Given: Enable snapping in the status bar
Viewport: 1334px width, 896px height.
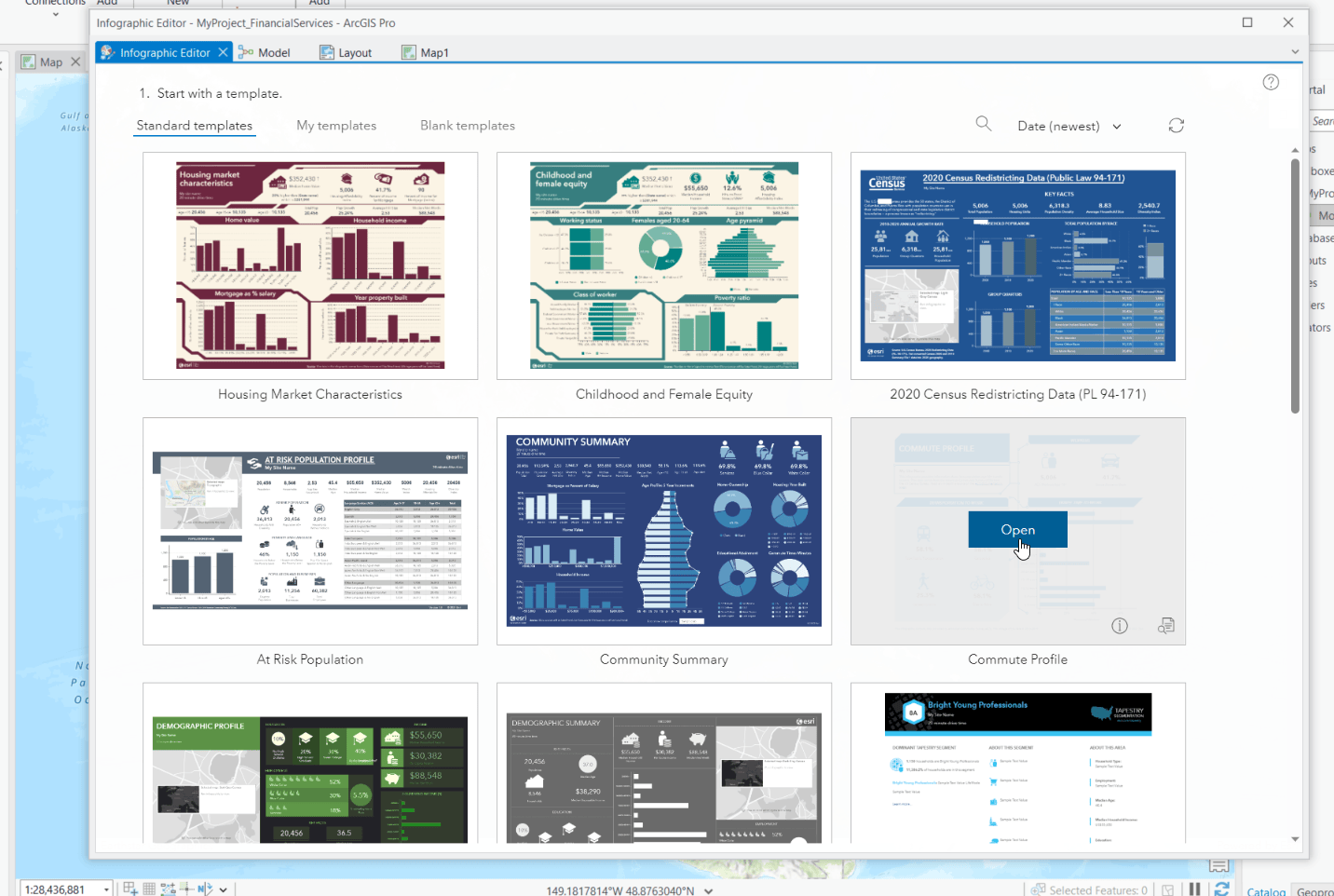Looking at the screenshot, I should (x=186, y=889).
